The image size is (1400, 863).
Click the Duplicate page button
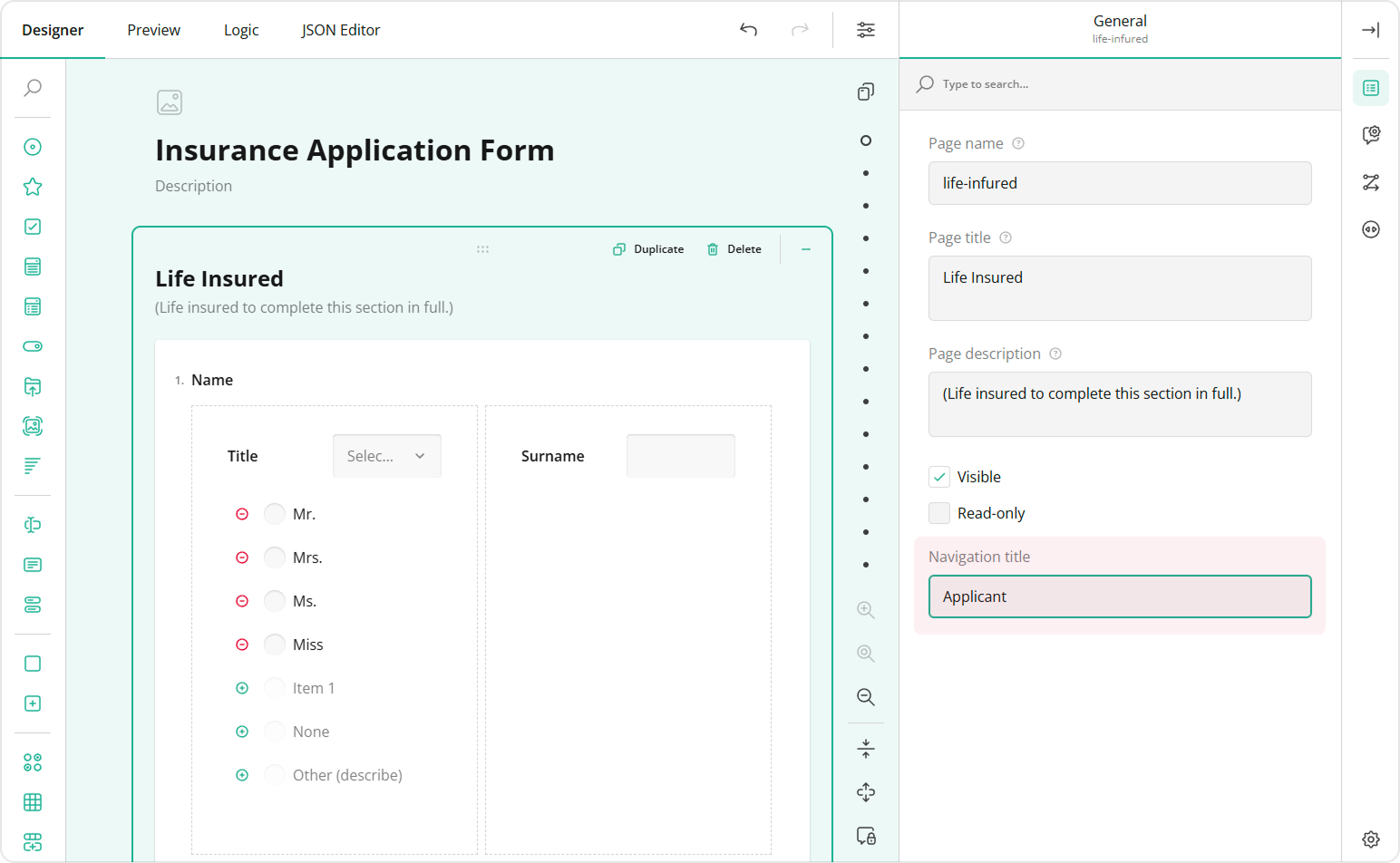(648, 249)
